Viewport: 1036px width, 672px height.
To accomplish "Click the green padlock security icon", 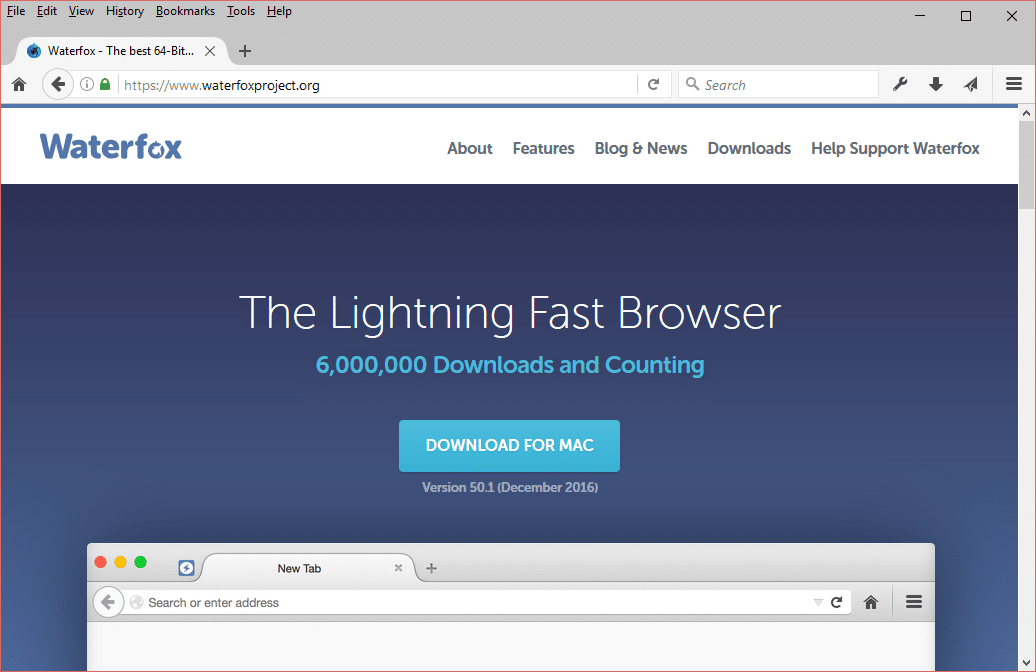I will coord(105,85).
